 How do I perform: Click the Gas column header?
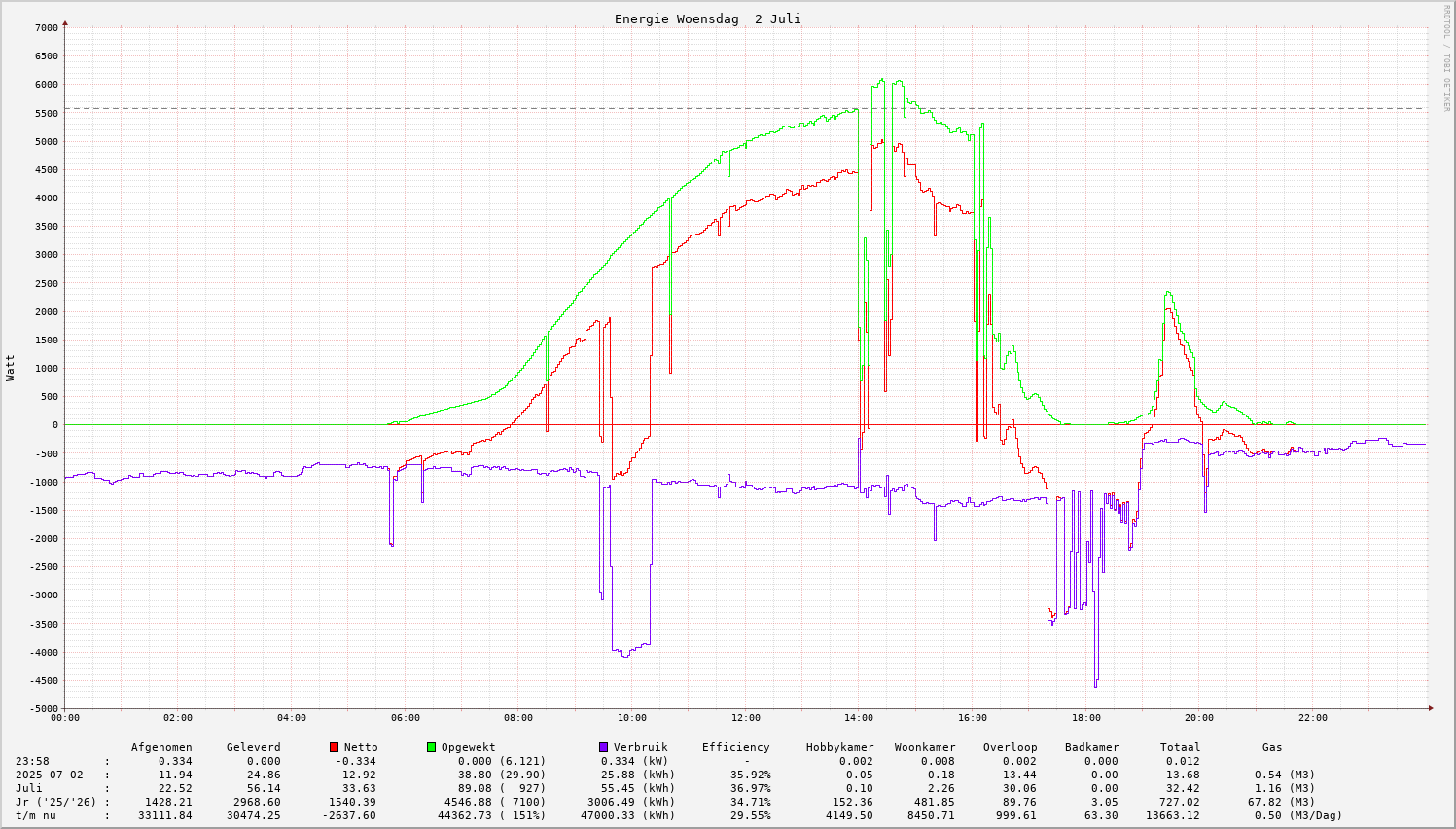[1272, 747]
